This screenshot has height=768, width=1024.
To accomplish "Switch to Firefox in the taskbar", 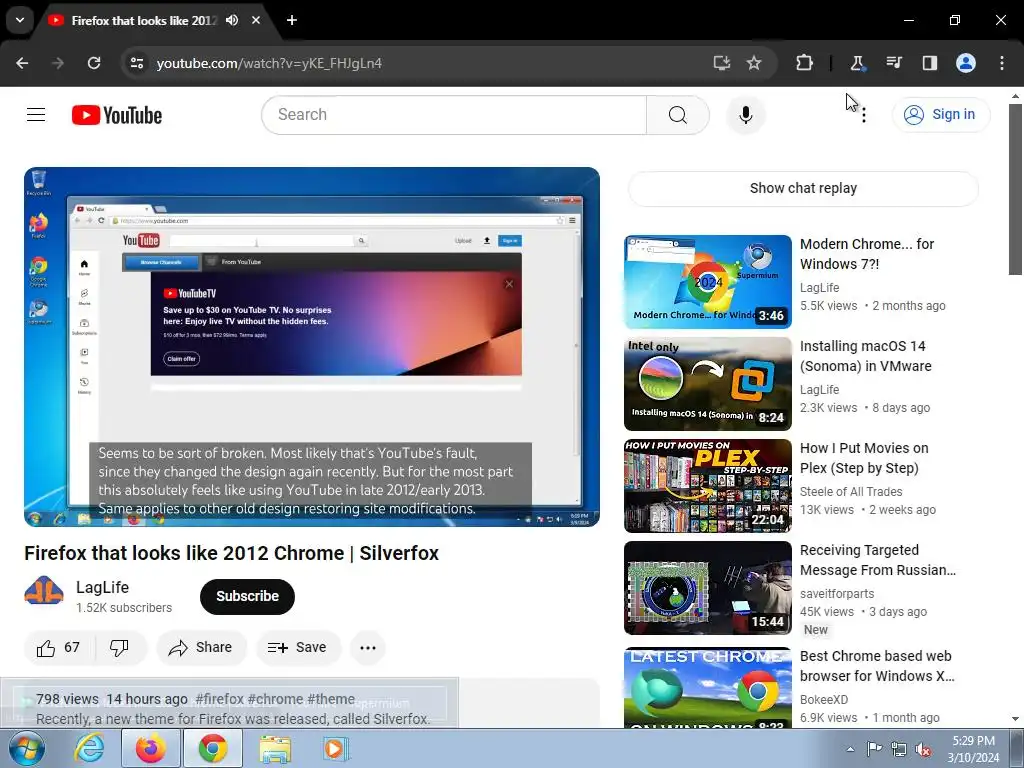I will click(150, 748).
